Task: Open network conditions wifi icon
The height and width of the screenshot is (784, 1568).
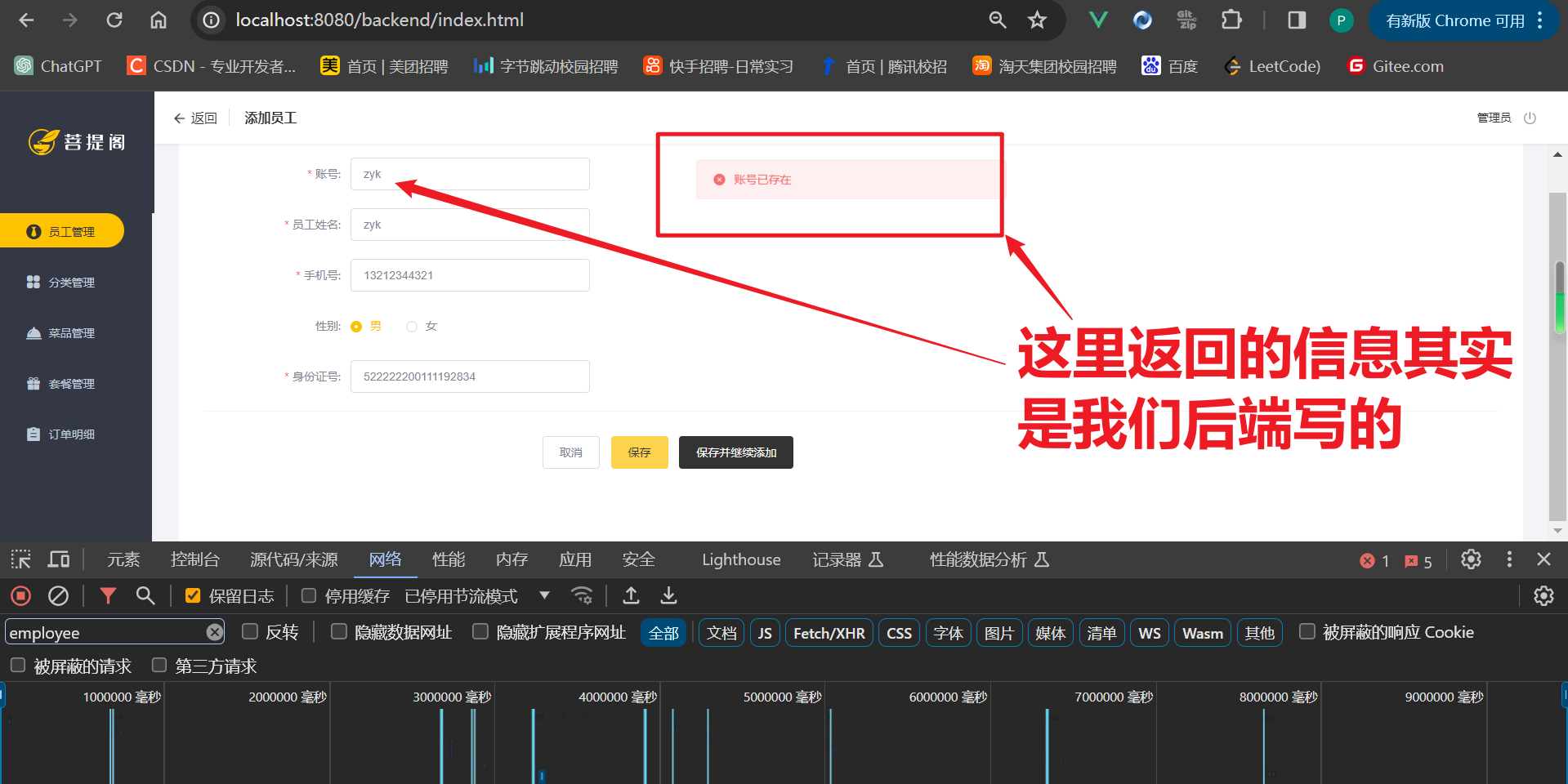Action: tap(582, 596)
